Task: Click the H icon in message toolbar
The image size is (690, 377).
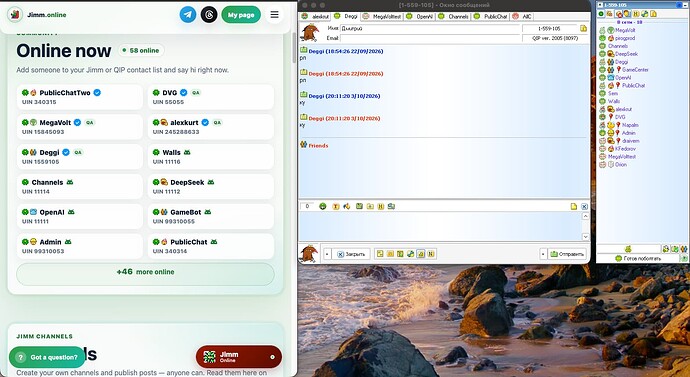Action: pyautogui.click(x=381, y=206)
